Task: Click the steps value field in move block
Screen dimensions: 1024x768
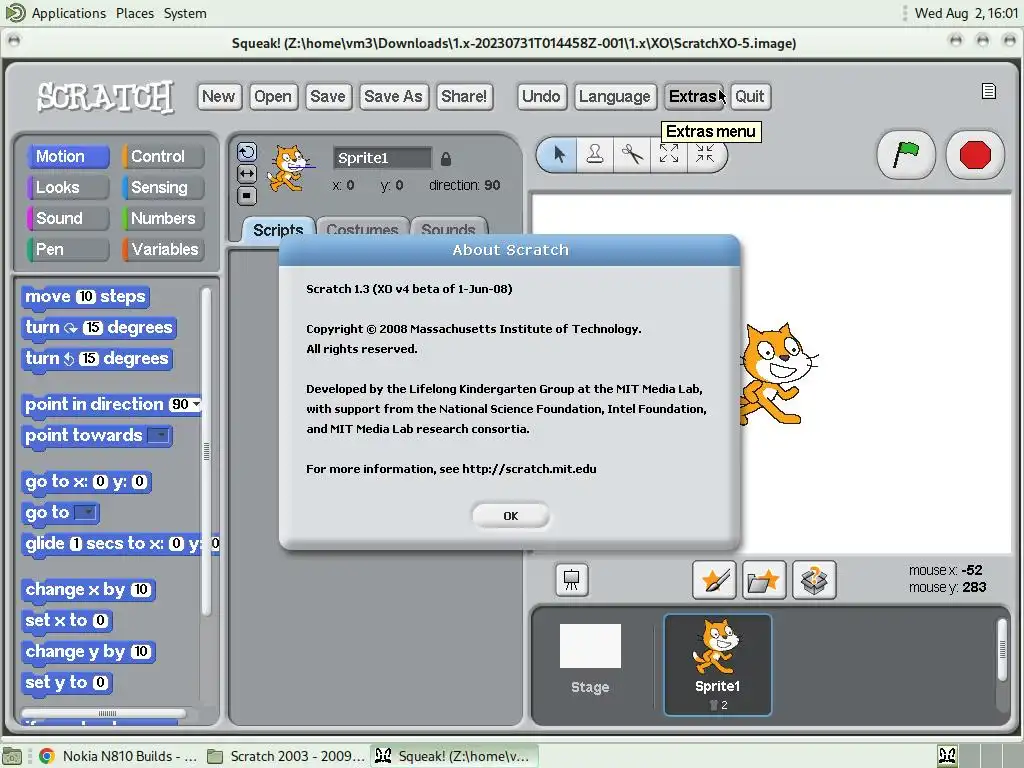Action: coord(86,296)
